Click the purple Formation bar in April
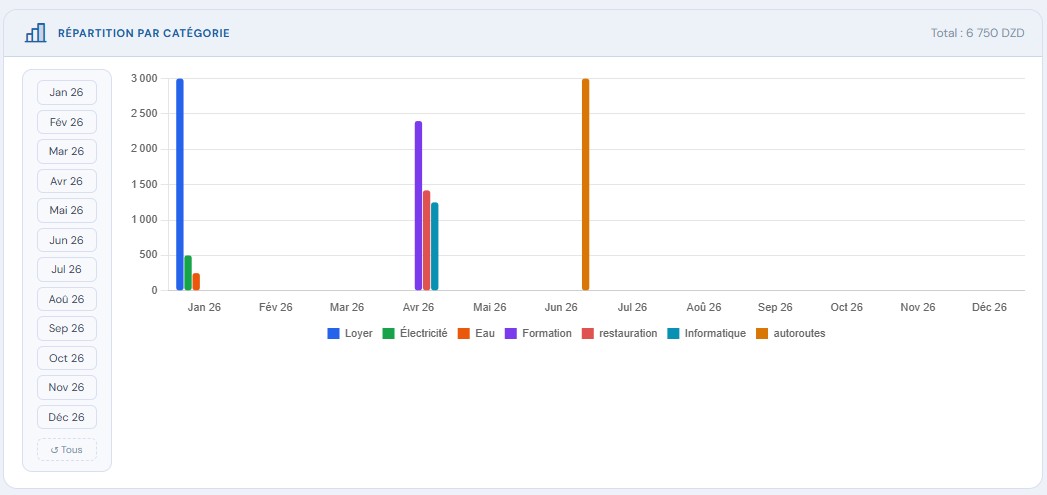The image size is (1047, 495). click(419, 206)
